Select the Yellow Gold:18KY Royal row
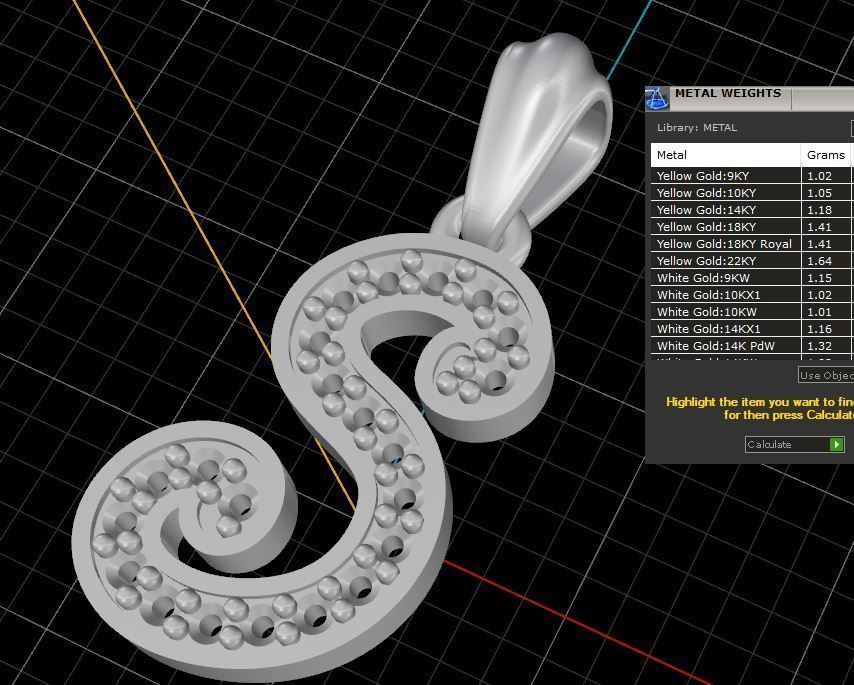Screen dimensions: 854x685 [x=752, y=243]
